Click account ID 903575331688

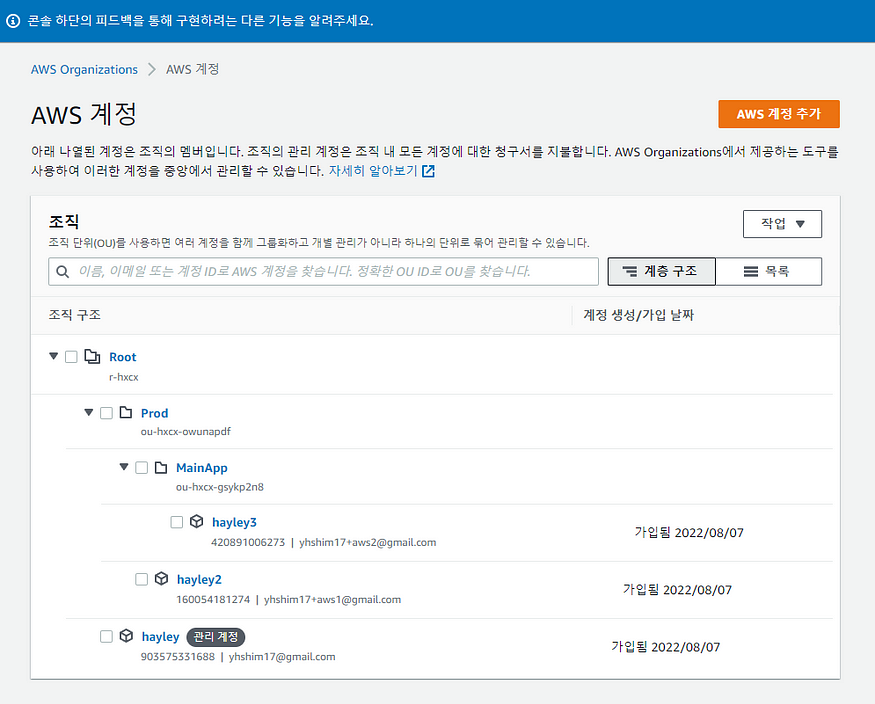click(178, 657)
